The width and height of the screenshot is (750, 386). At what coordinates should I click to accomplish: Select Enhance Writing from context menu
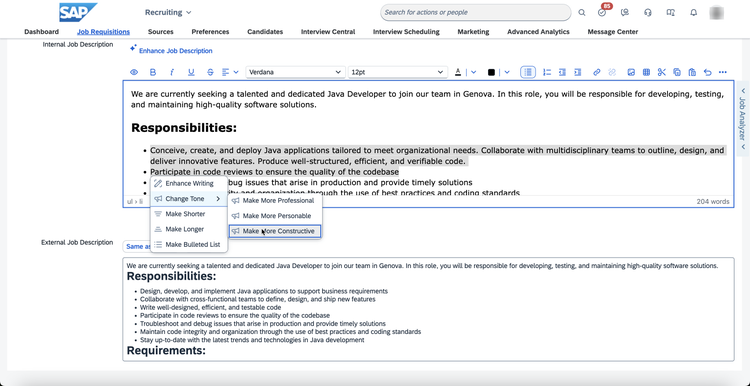189,183
